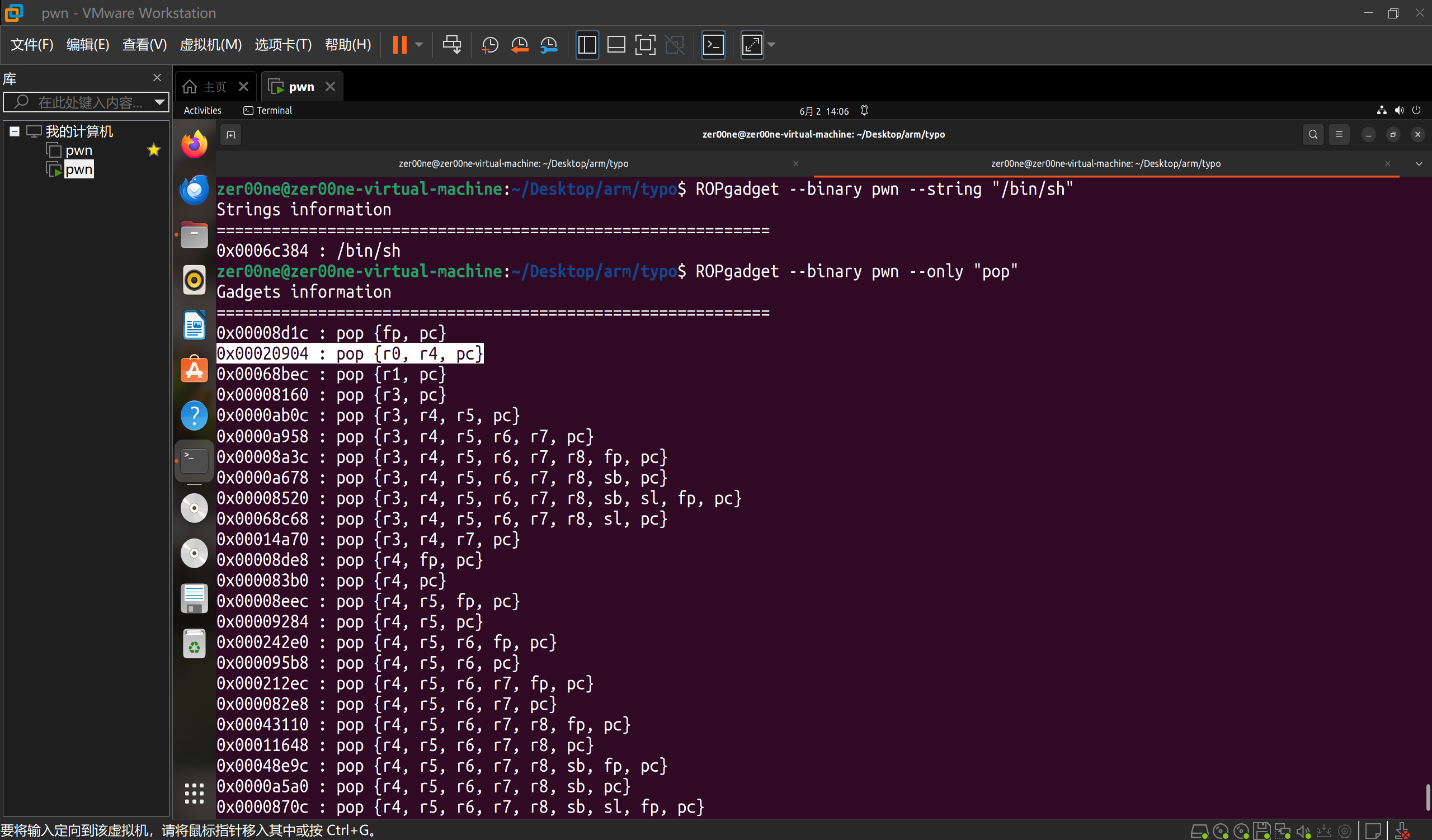Select the starred pwn VM

click(78, 150)
